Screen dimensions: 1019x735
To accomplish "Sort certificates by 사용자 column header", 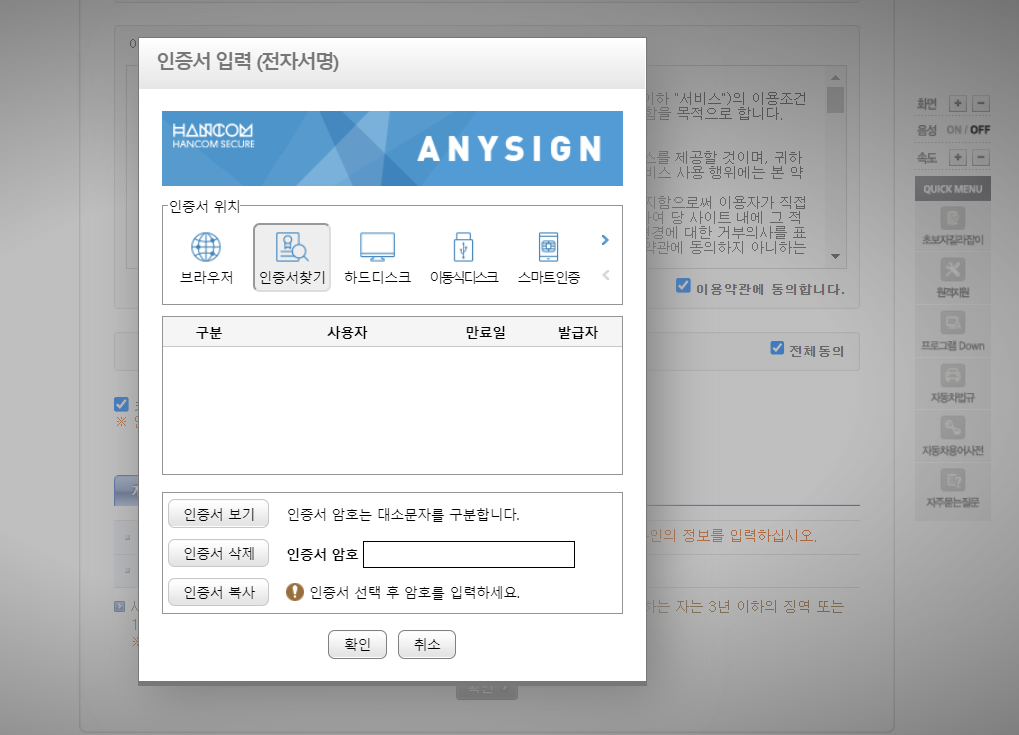I will coord(347,332).
